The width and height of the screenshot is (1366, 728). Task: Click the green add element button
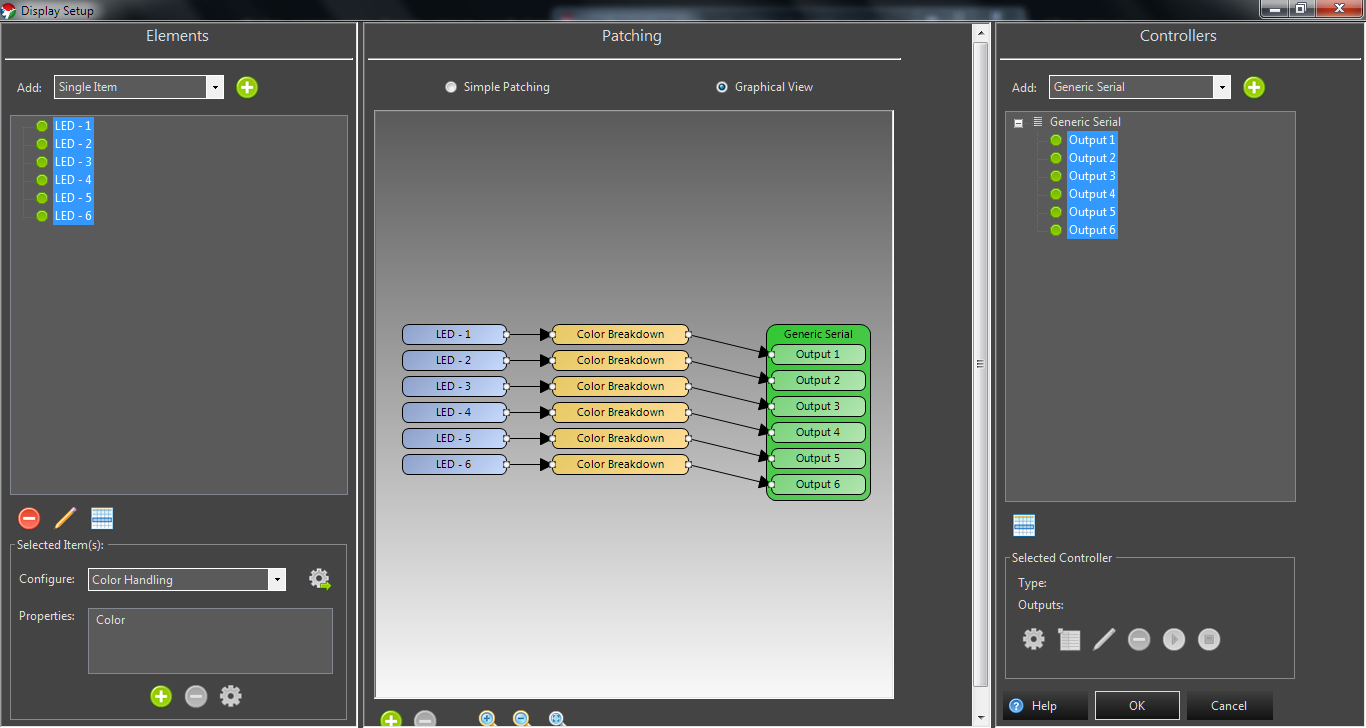(x=247, y=87)
